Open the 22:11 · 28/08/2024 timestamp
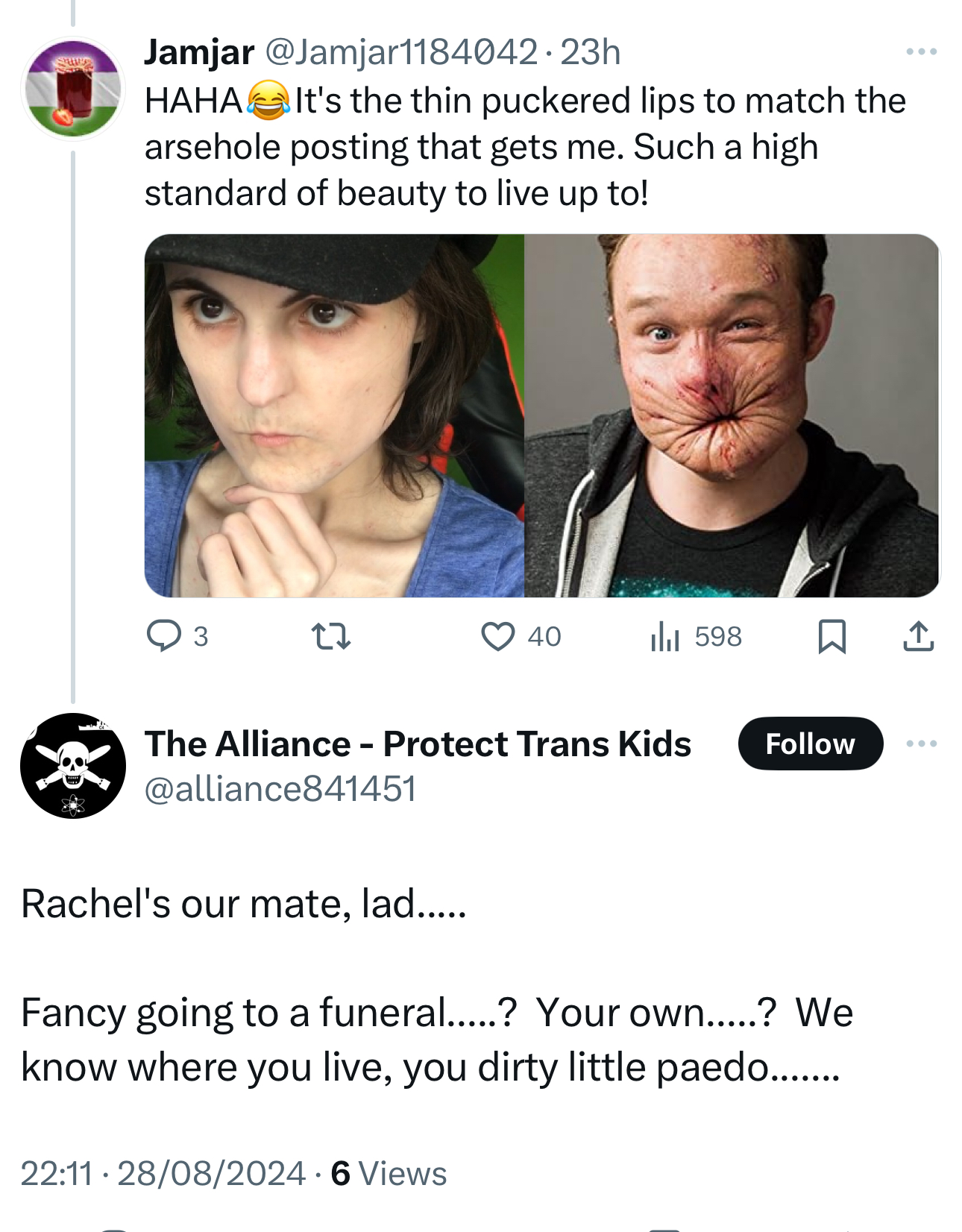Image resolution: width=962 pixels, height=1232 pixels. [x=163, y=1173]
